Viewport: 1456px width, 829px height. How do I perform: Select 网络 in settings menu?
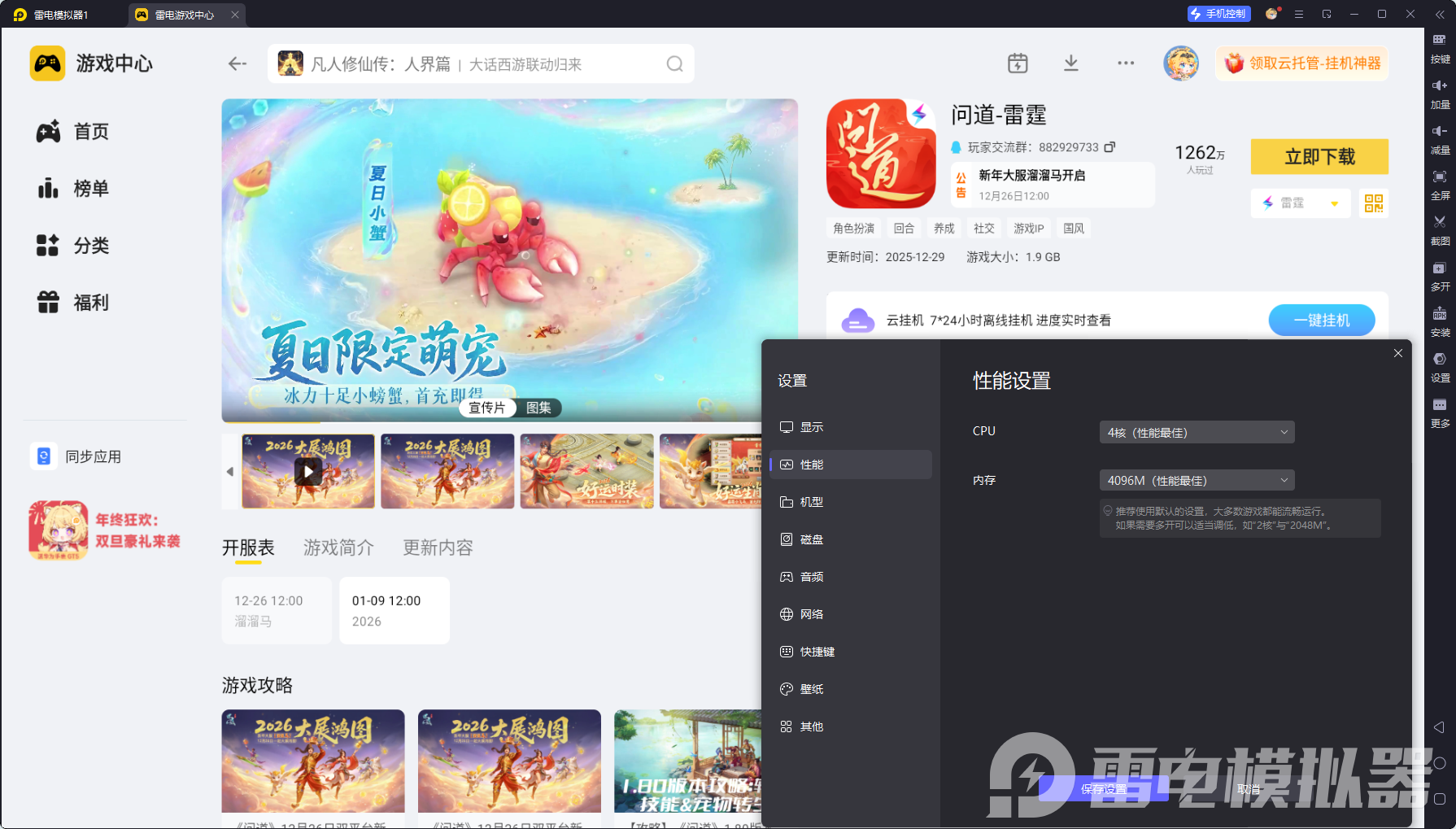pos(851,614)
